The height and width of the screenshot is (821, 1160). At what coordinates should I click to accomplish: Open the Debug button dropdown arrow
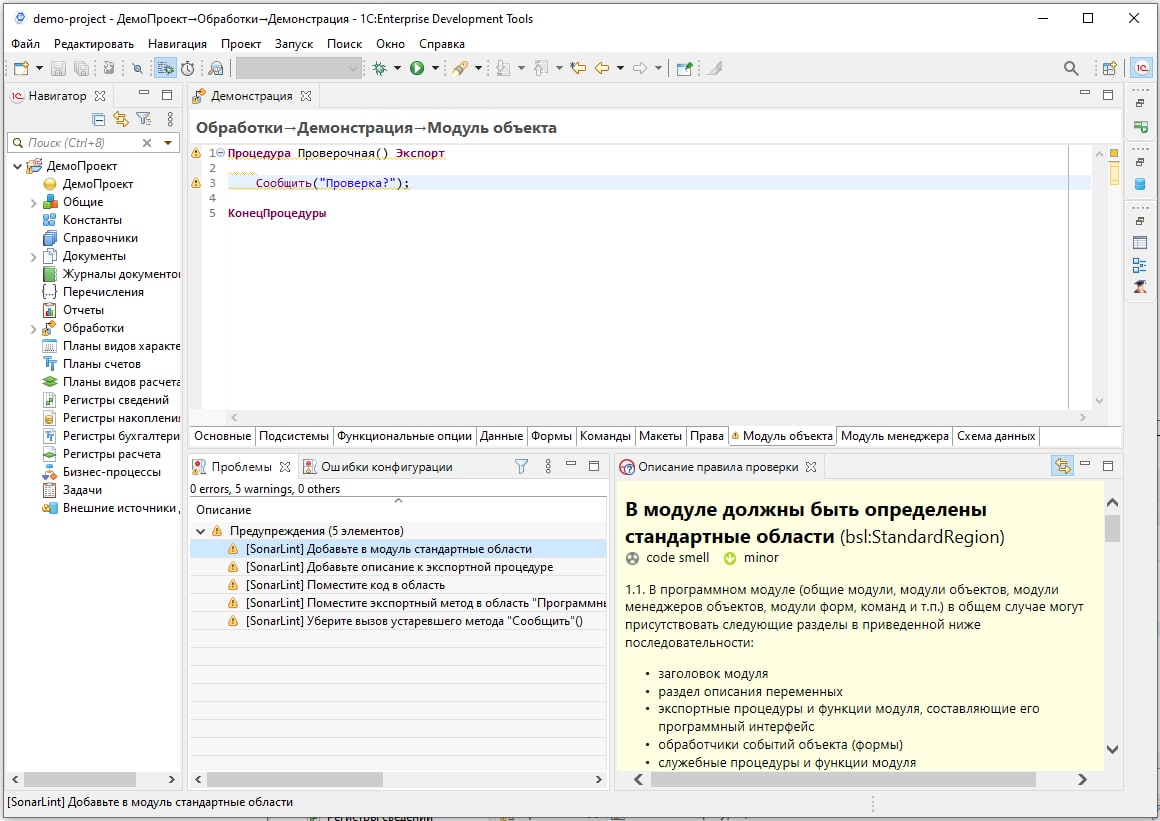coord(397,68)
